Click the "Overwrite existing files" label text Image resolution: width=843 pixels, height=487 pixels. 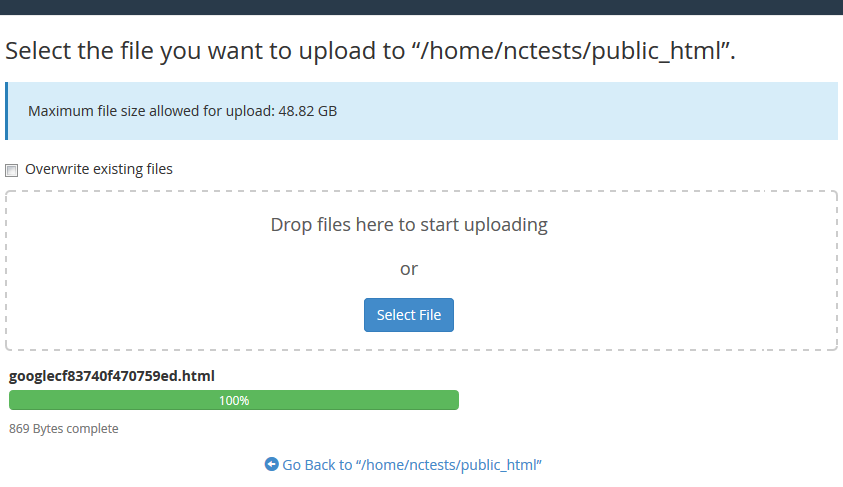(x=99, y=169)
